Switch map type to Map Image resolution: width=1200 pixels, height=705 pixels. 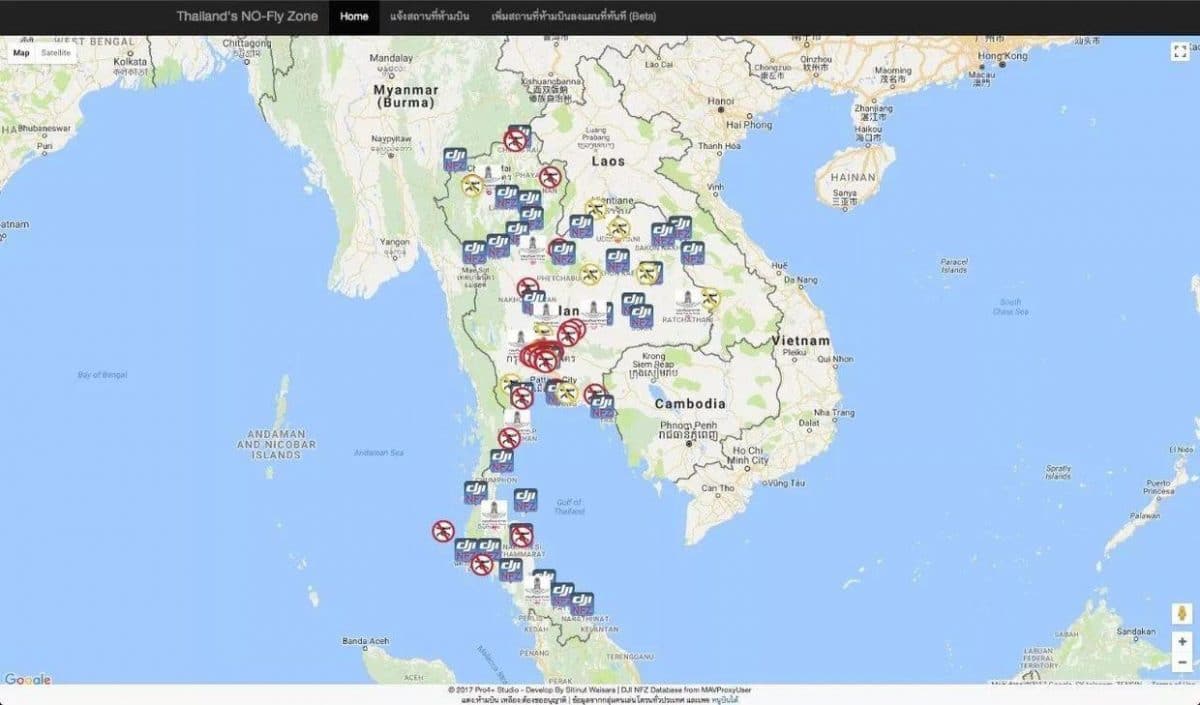(21, 52)
